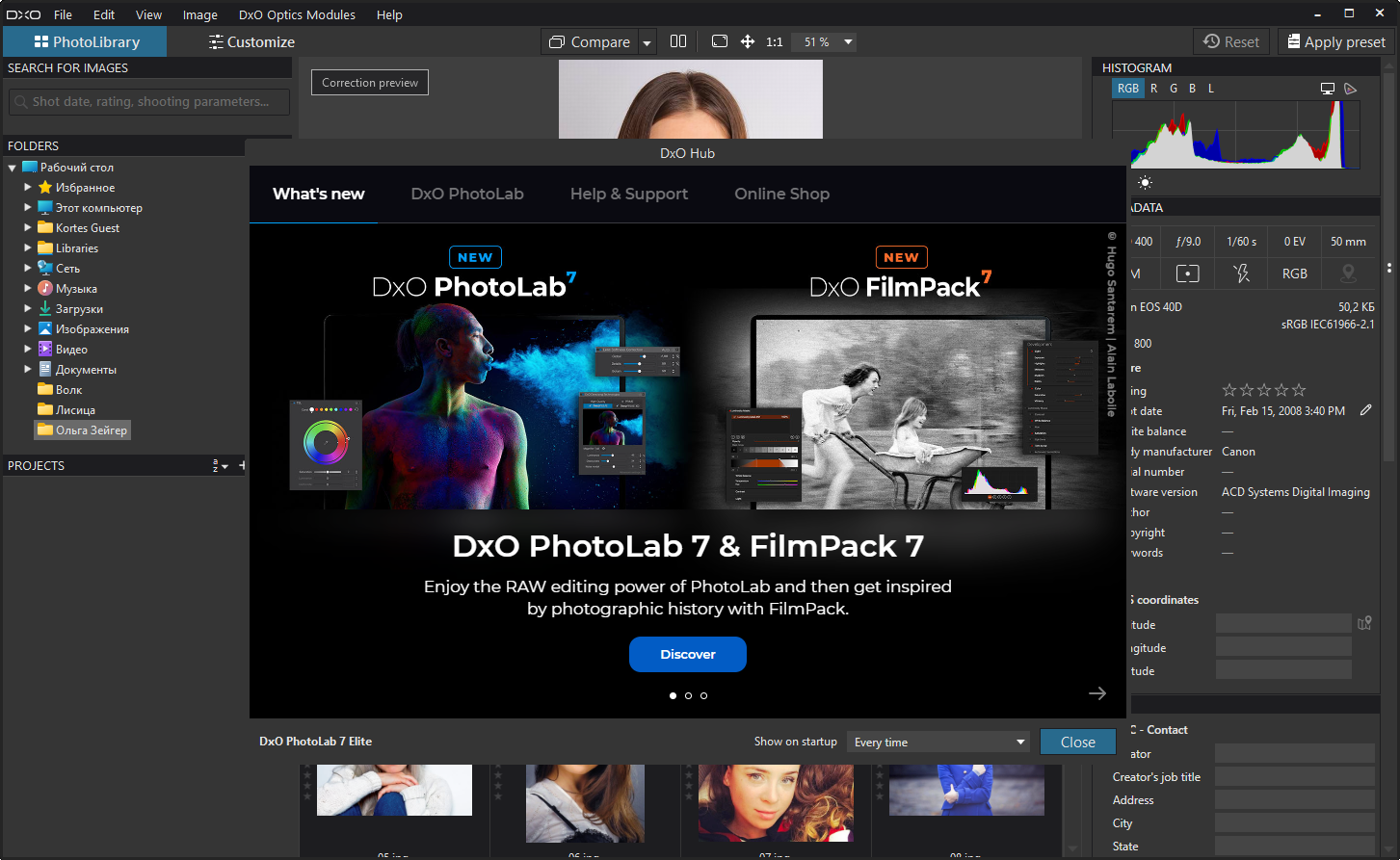Toggle the Compare view button
The width and height of the screenshot is (1400, 860).
tap(590, 41)
